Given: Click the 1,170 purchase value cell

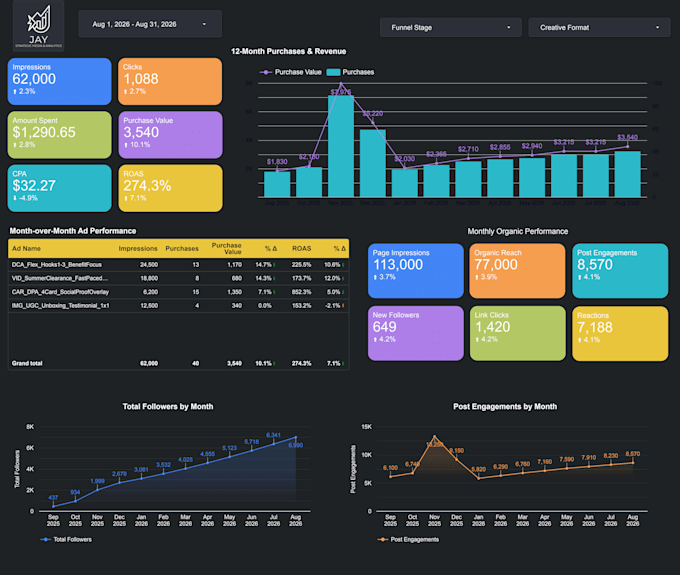Looking at the screenshot, I should click(x=235, y=265).
